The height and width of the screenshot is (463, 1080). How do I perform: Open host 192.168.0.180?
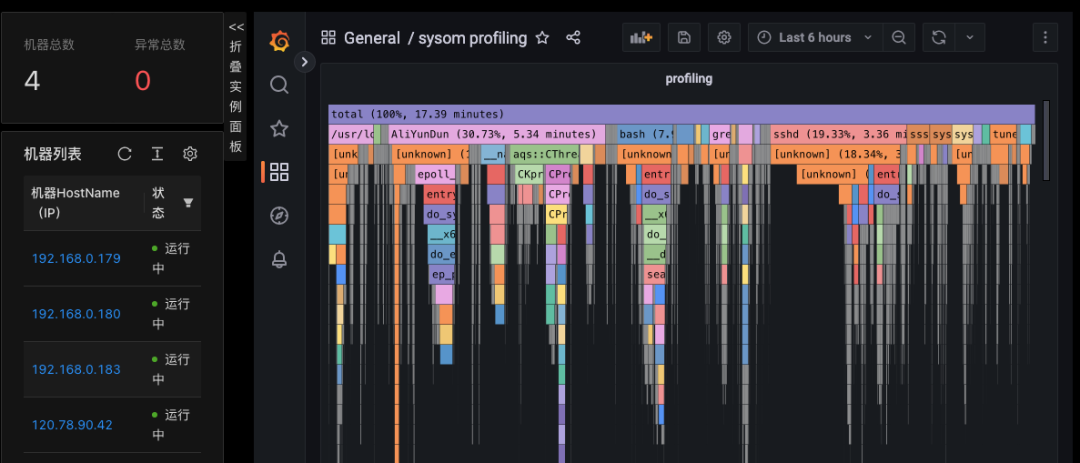76,314
